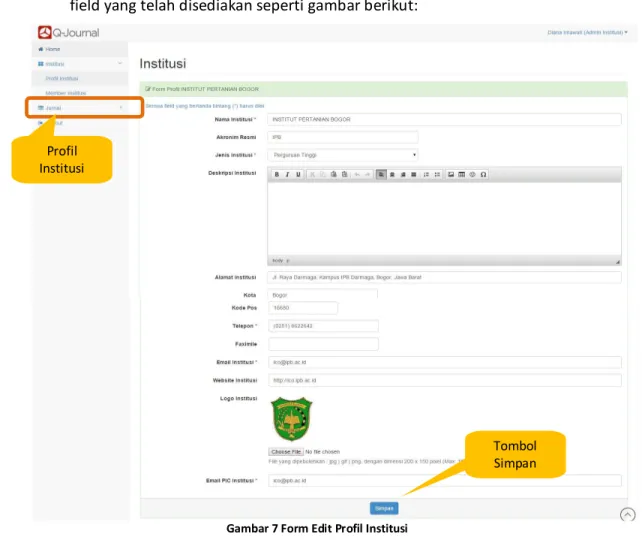Image resolution: width=642 pixels, height=549 pixels.
Task: Click the cut icon in editor toolbar
Action: click(x=312, y=174)
